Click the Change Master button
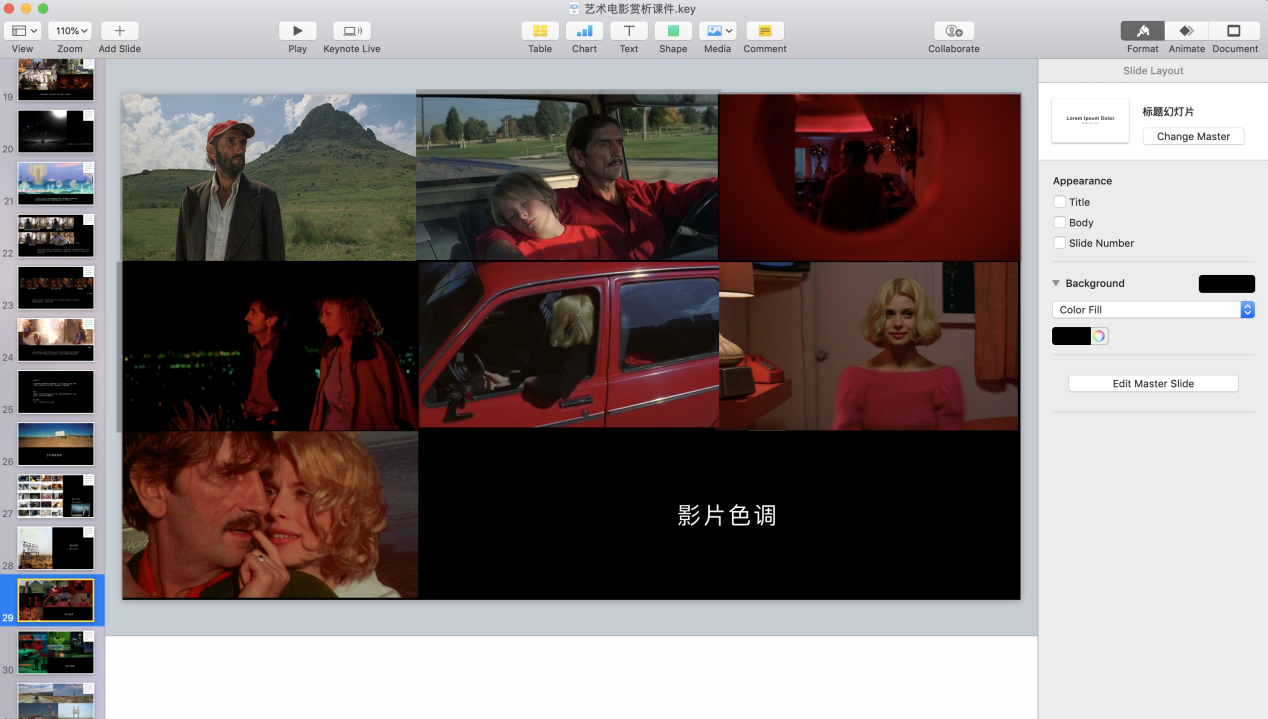This screenshot has width=1268, height=719. [1193, 137]
